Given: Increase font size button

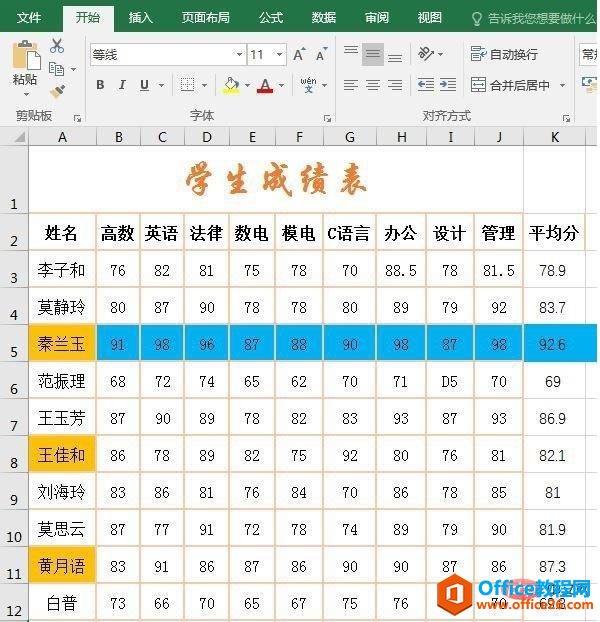Looking at the screenshot, I should (299, 54).
